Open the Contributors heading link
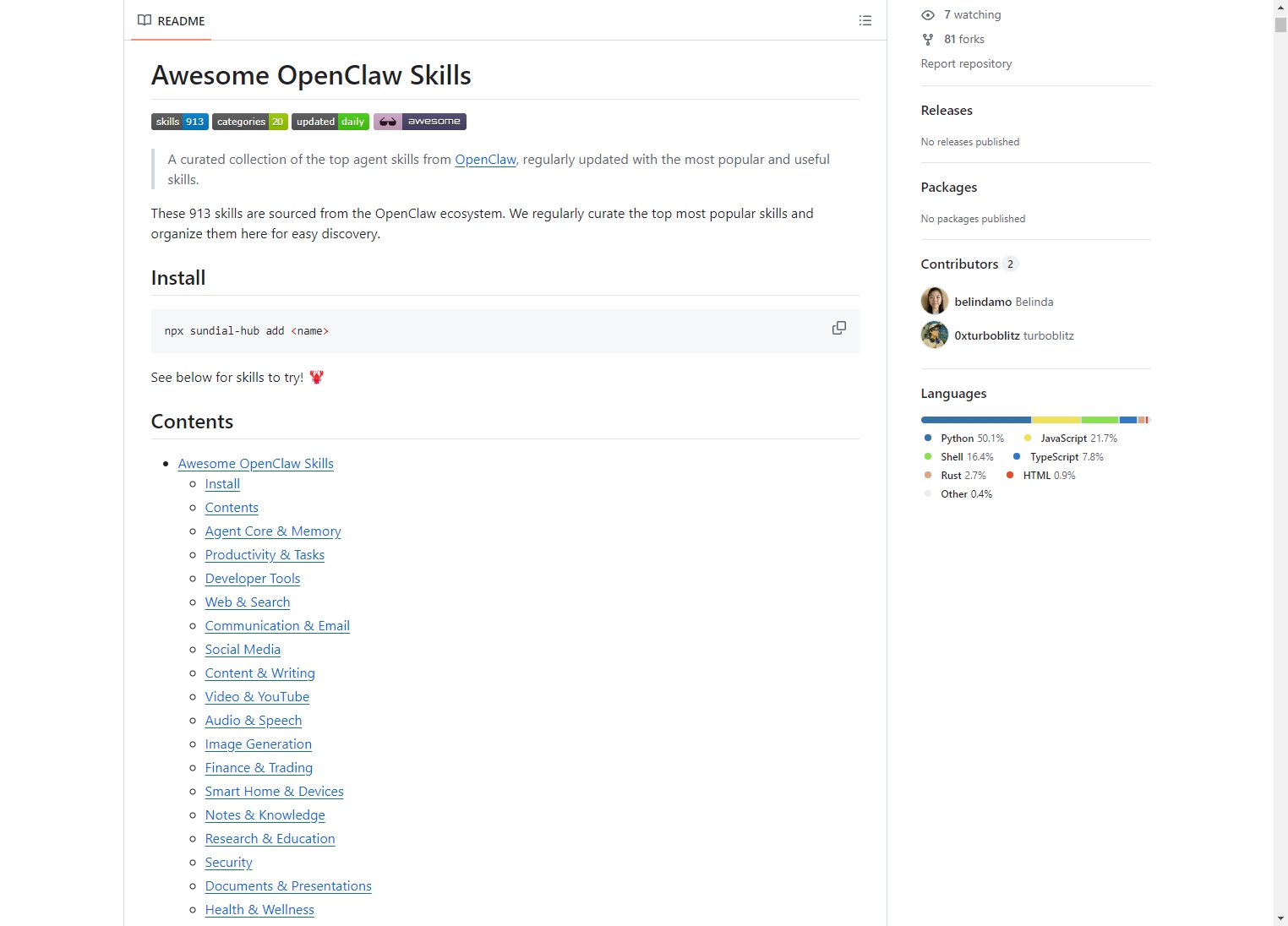The width and height of the screenshot is (1288, 926). tap(969, 264)
